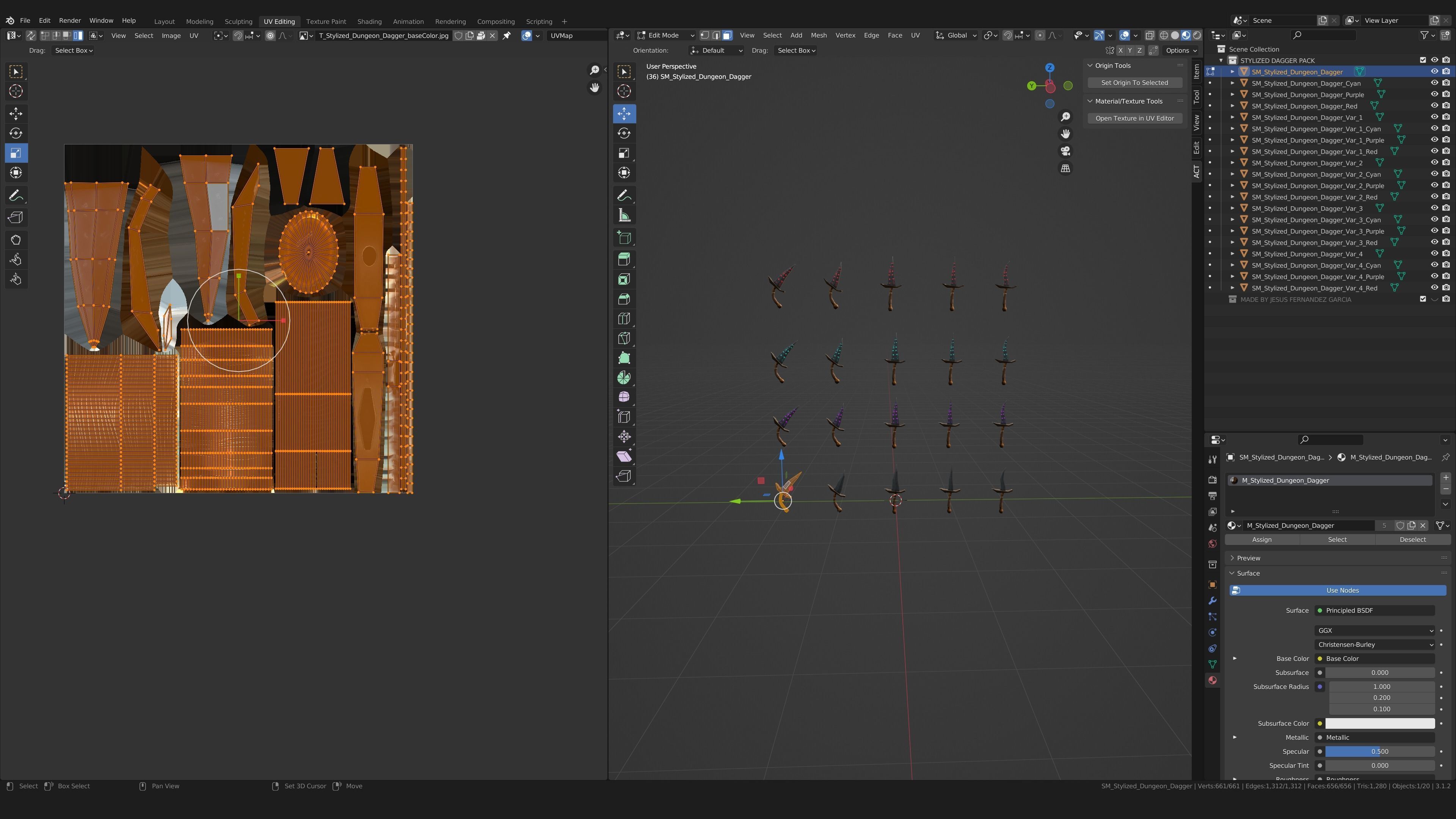Adjust the Specular slider

point(1379,751)
